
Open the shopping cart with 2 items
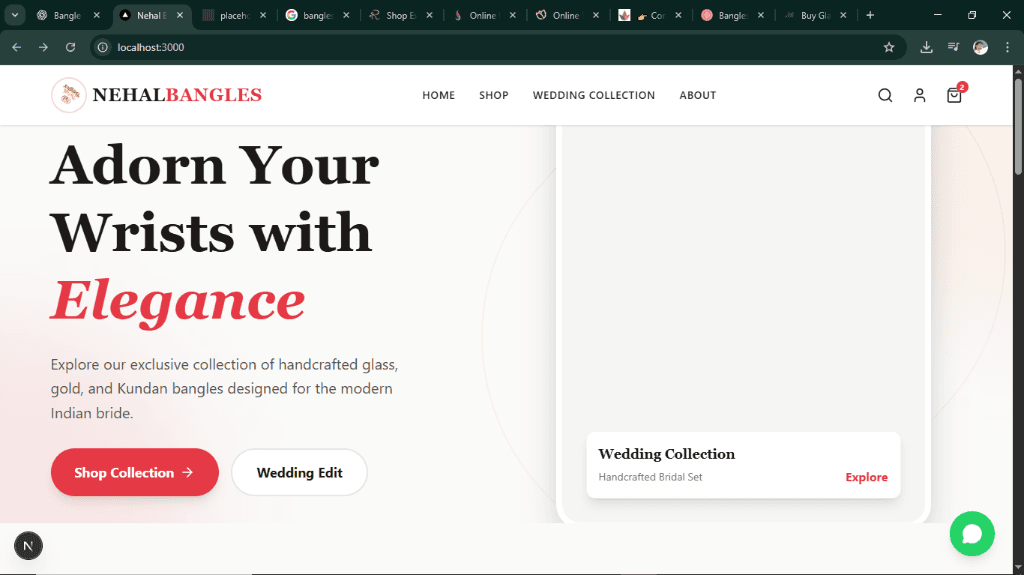coord(954,96)
